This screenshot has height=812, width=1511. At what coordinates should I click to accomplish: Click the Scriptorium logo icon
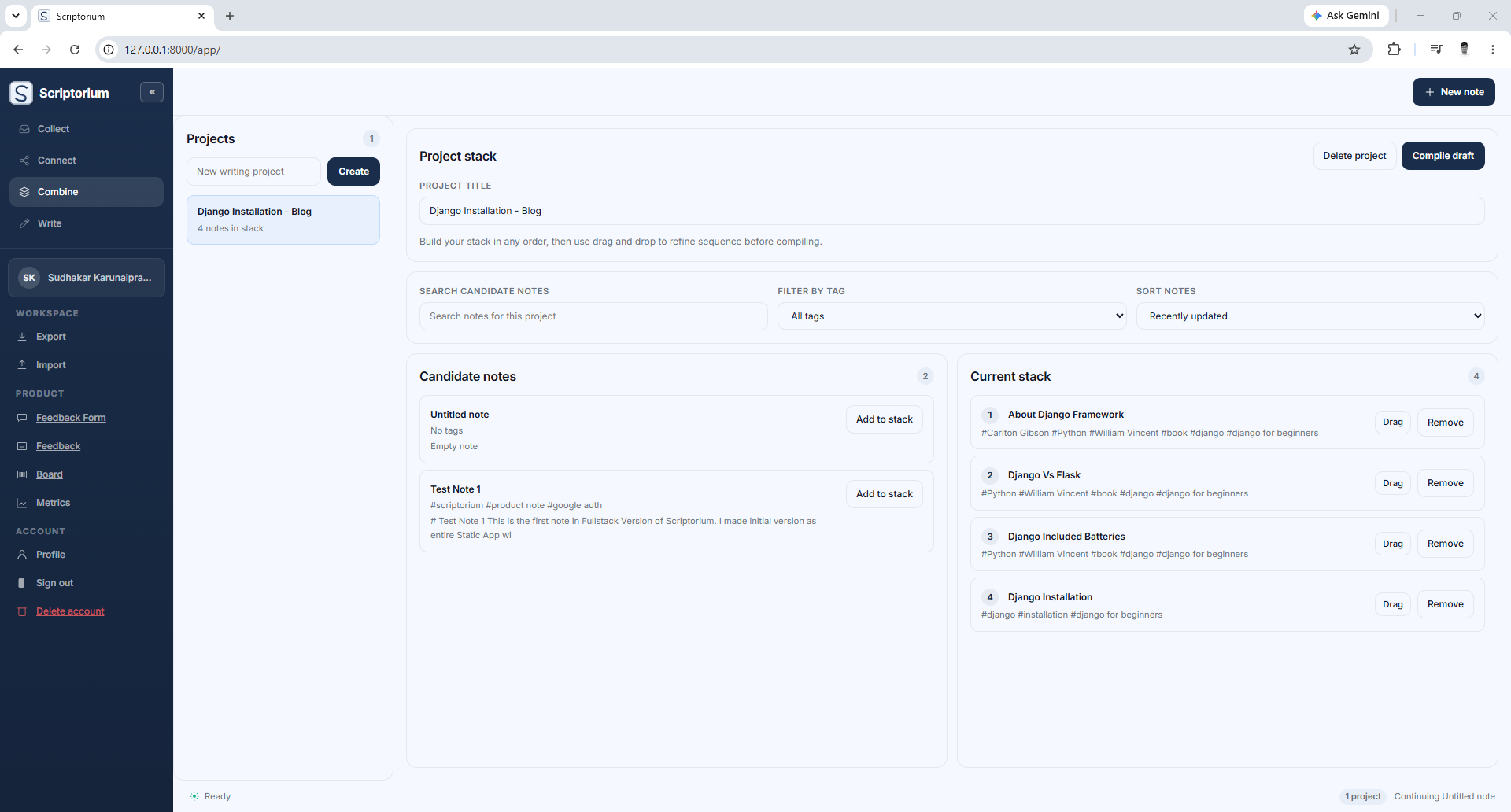pyautogui.click(x=21, y=93)
